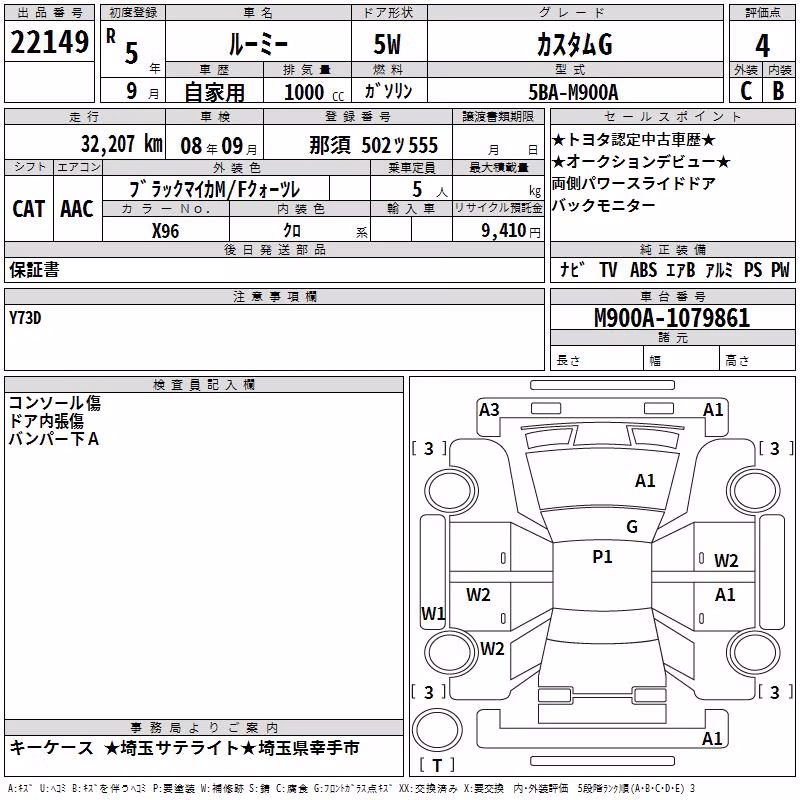This screenshot has height=800, width=800.
Task: Click the sales point ★トヨタ認定中古車歴★
Action: click(634, 140)
